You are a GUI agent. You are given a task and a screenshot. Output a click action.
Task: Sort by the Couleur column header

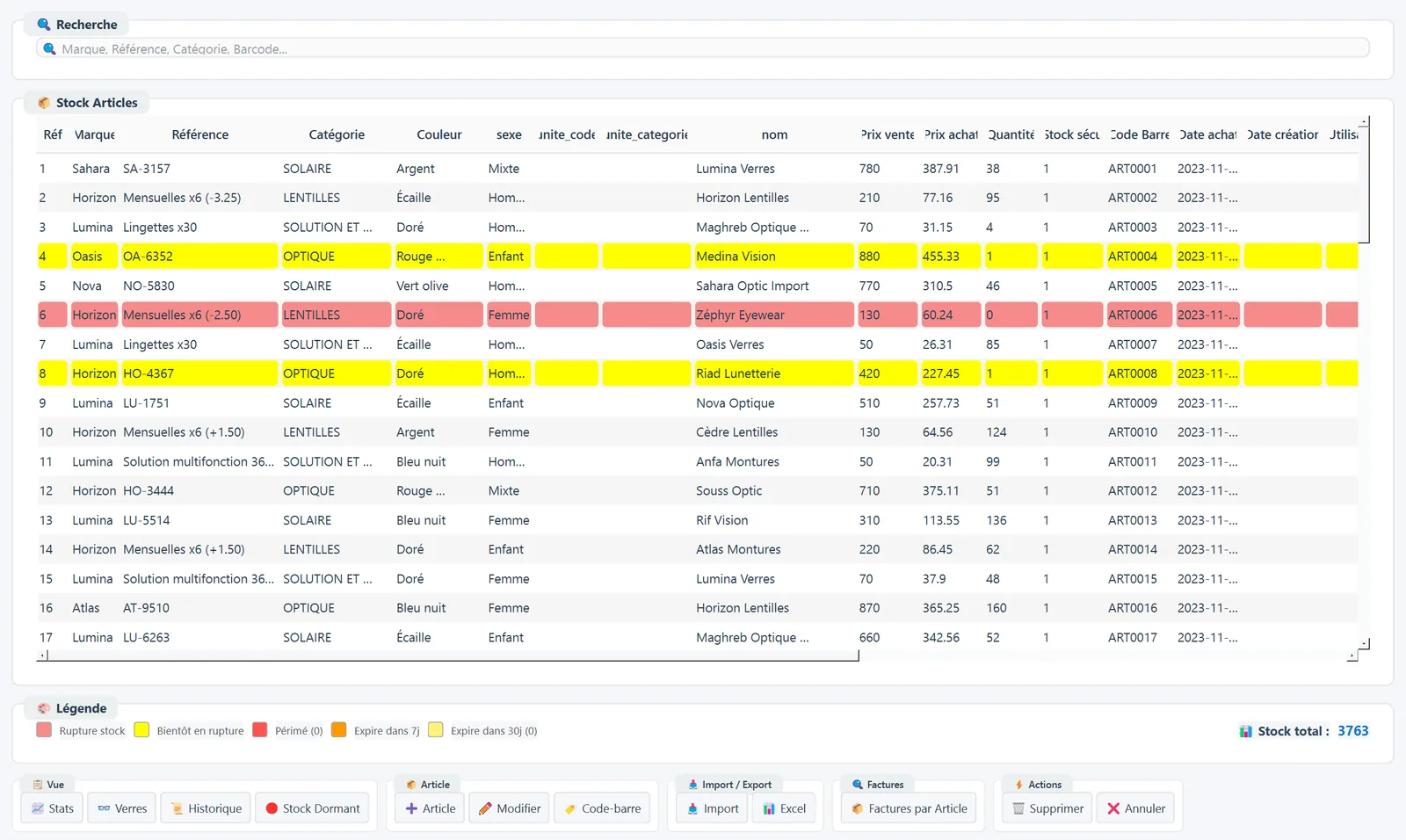[x=439, y=134]
